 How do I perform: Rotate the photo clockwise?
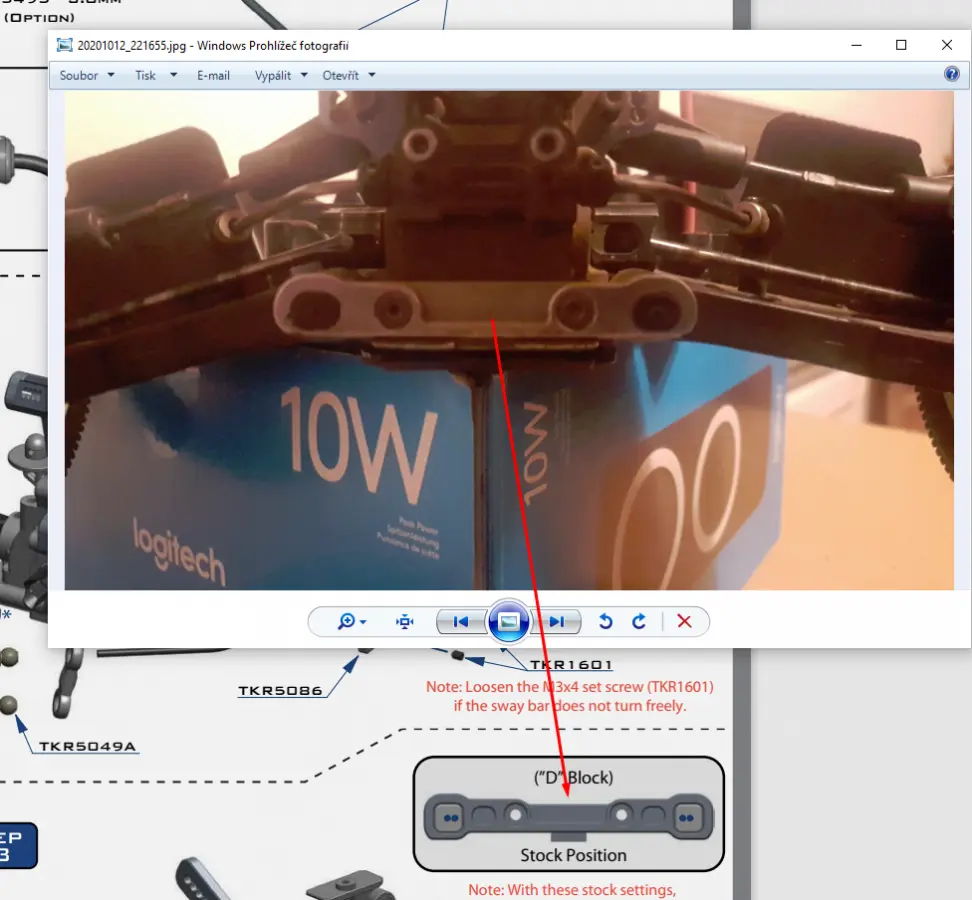pos(639,621)
